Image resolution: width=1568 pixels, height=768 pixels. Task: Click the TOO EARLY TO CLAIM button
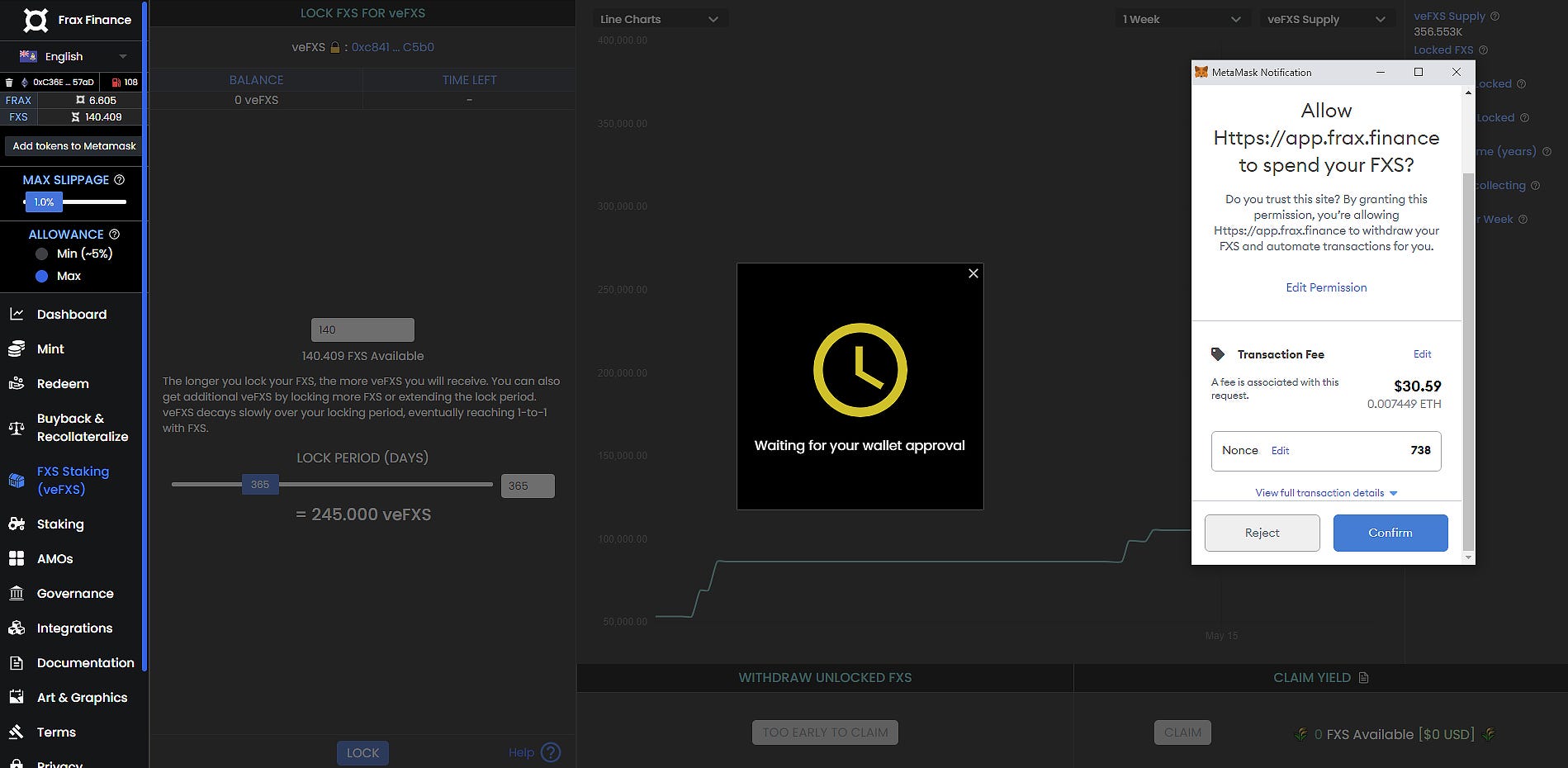coord(825,732)
